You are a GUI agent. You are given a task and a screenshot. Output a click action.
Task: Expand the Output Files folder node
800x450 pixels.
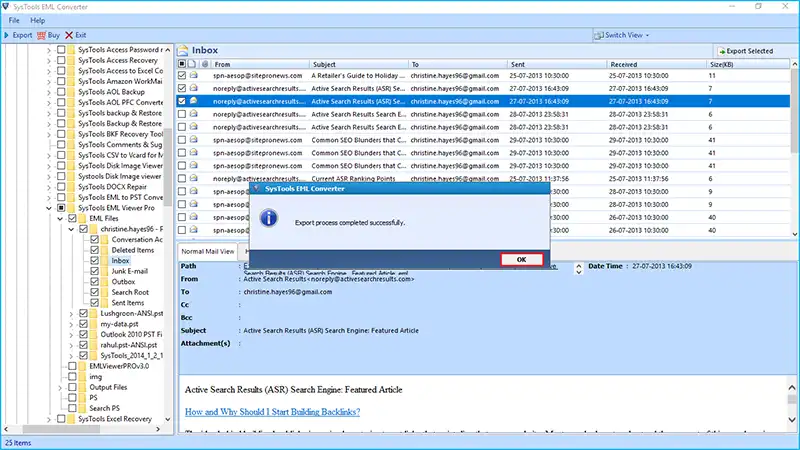(x=60, y=387)
